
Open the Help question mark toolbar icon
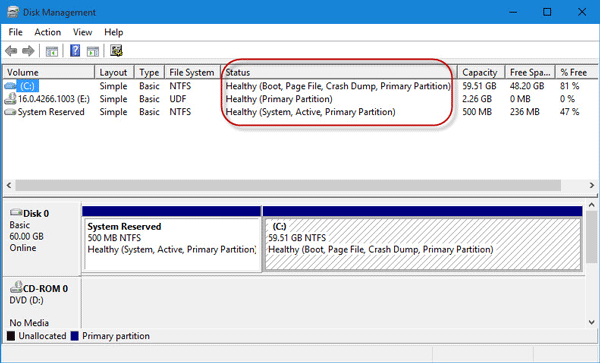(x=75, y=50)
